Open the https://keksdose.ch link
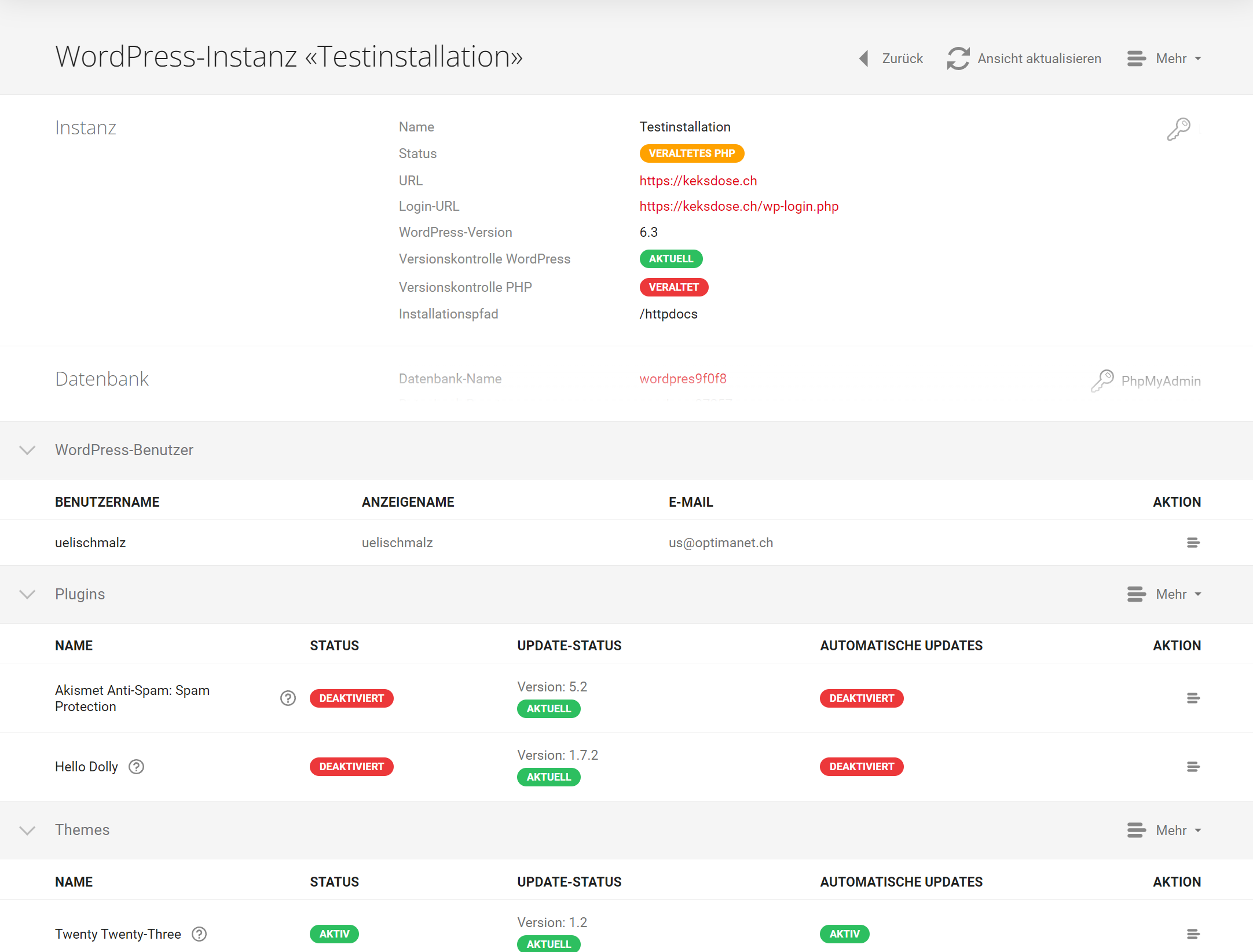 click(698, 181)
